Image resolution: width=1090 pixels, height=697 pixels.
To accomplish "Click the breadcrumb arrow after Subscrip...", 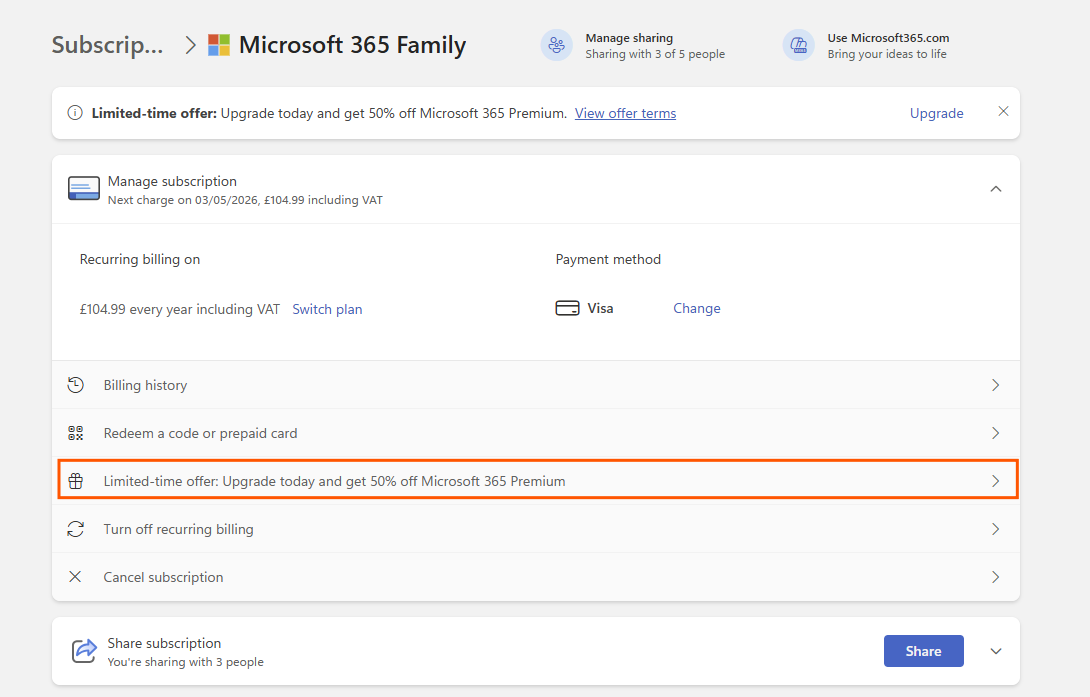I will pyautogui.click(x=190, y=45).
